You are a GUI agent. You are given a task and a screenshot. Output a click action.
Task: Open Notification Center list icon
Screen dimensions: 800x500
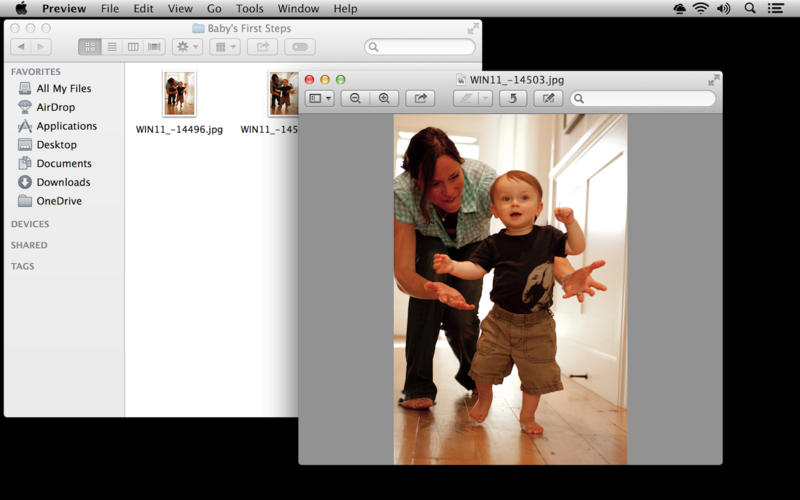pos(776,8)
